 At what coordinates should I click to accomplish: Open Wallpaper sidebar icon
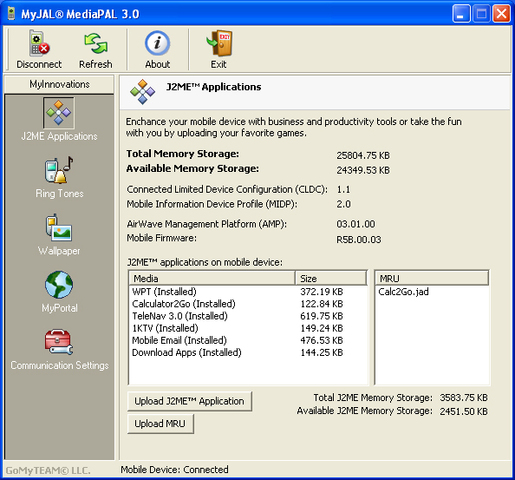tap(59, 228)
